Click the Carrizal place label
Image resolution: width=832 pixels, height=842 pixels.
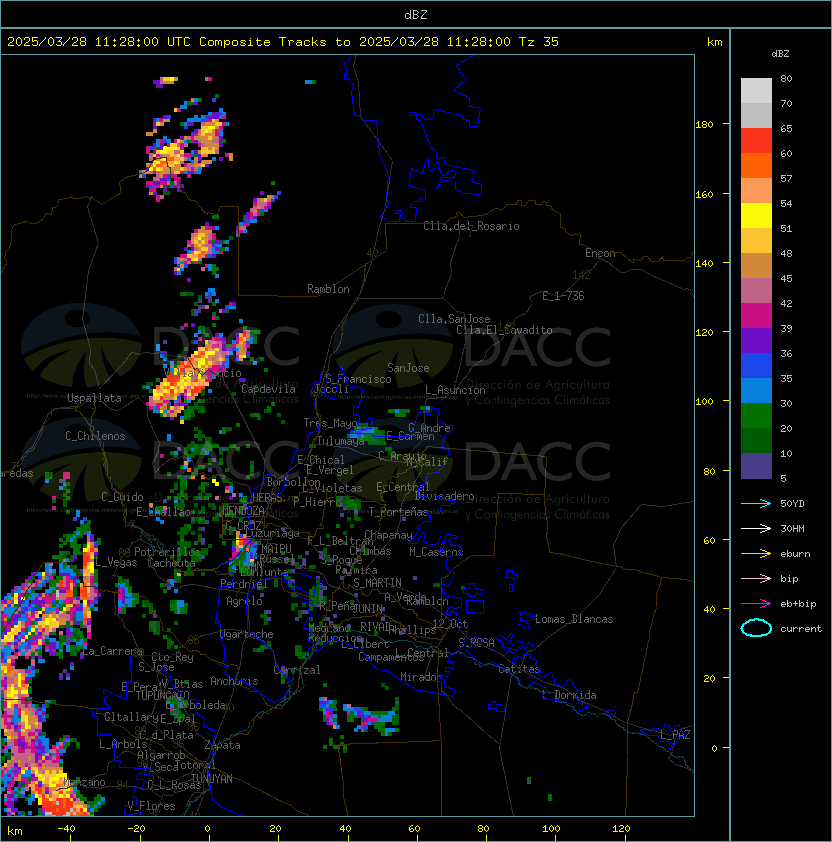click(x=297, y=670)
